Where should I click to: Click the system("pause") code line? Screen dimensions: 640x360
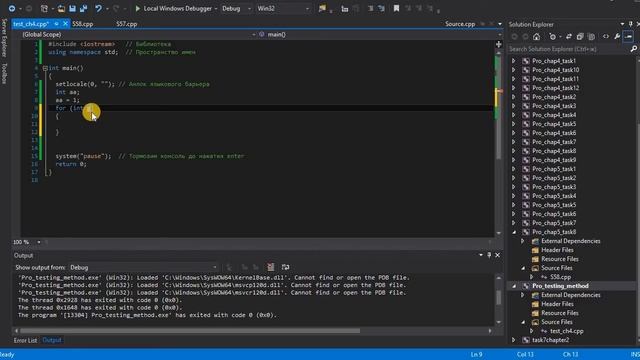tap(83, 156)
